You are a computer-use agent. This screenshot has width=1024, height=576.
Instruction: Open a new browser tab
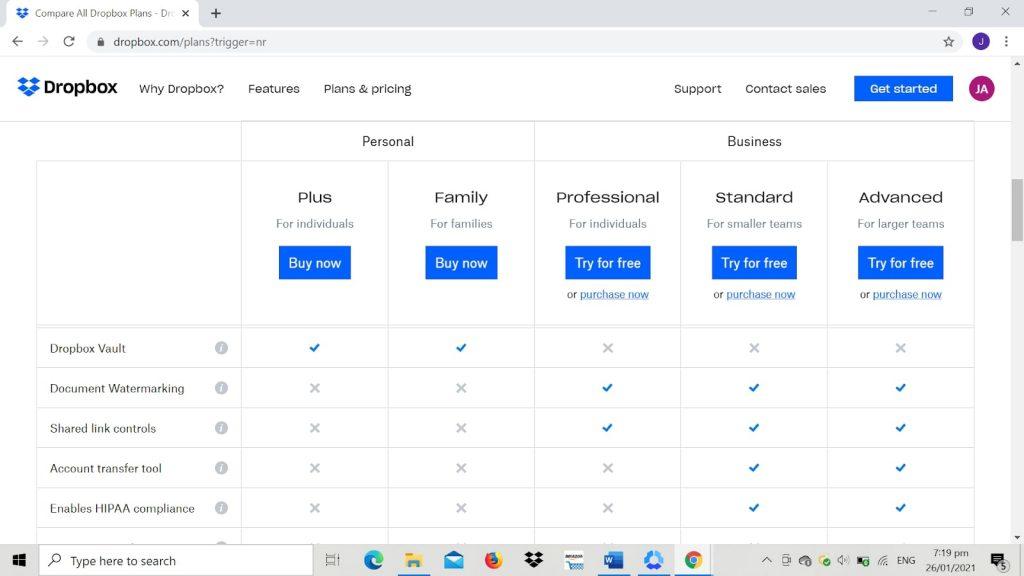pos(216,13)
